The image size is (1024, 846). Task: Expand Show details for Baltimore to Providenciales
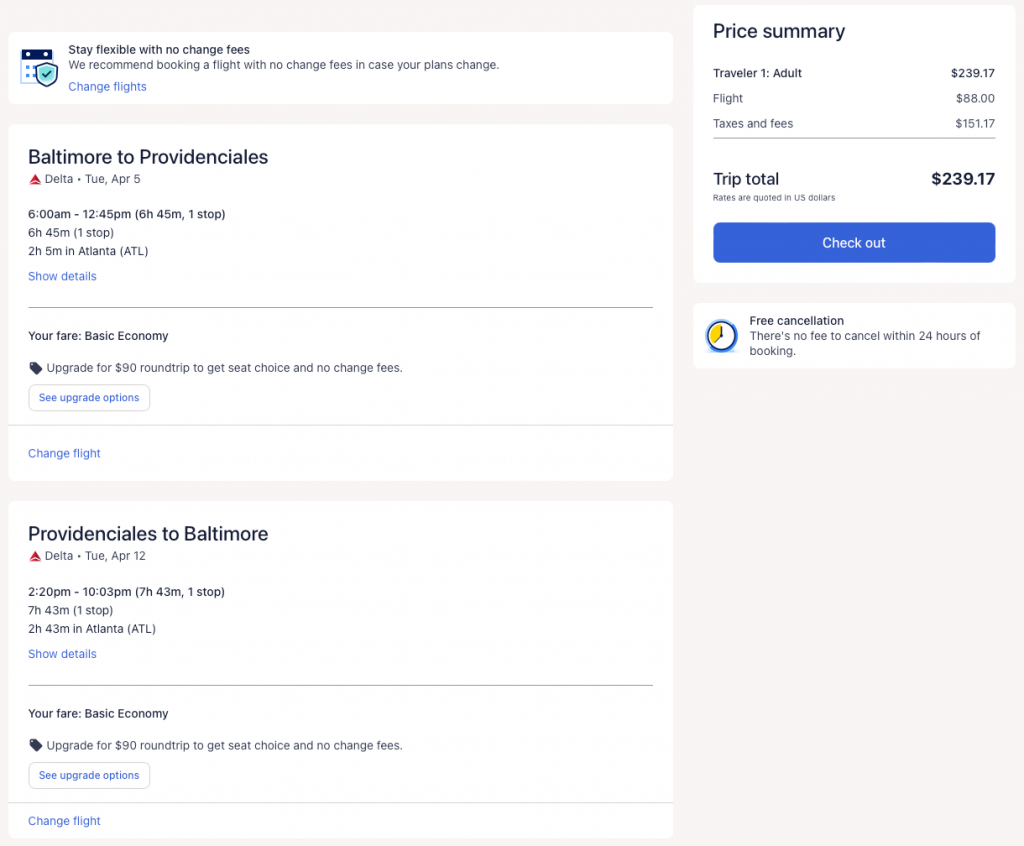point(62,276)
